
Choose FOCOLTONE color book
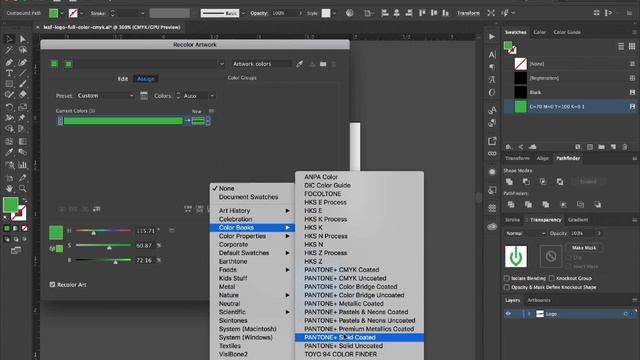359,194
